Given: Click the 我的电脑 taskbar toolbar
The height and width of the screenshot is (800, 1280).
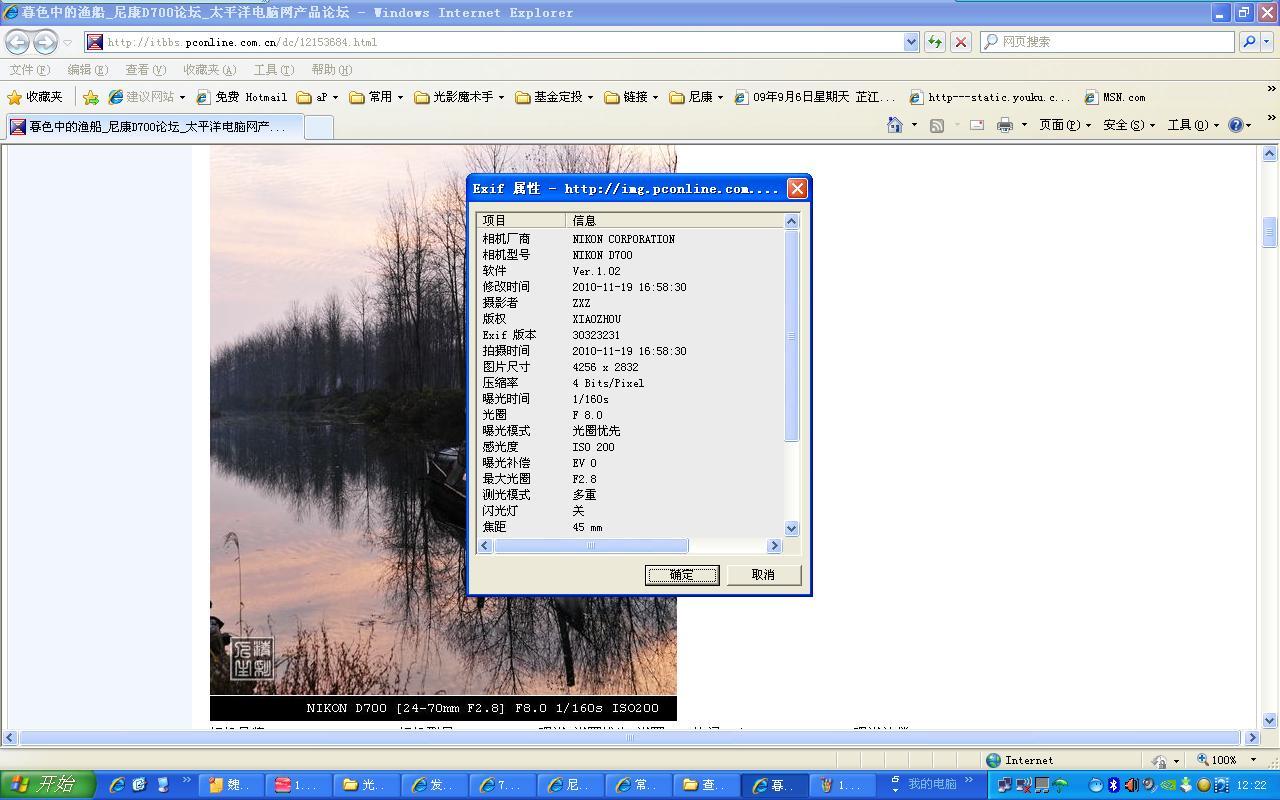Looking at the screenshot, I should [931, 784].
